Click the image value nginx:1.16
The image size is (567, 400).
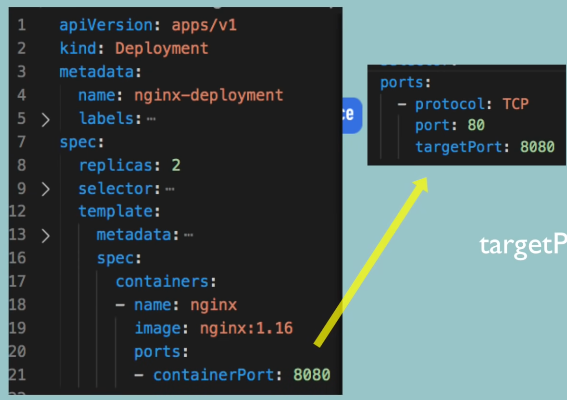click(x=246, y=328)
